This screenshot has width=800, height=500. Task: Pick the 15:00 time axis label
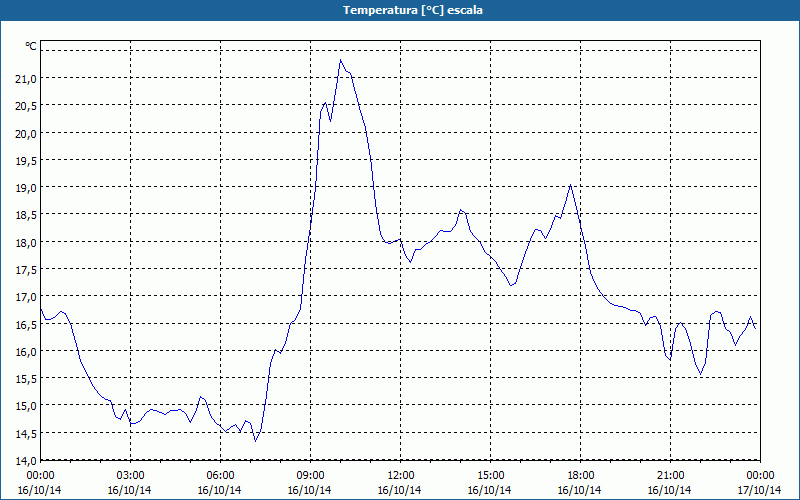490,476
